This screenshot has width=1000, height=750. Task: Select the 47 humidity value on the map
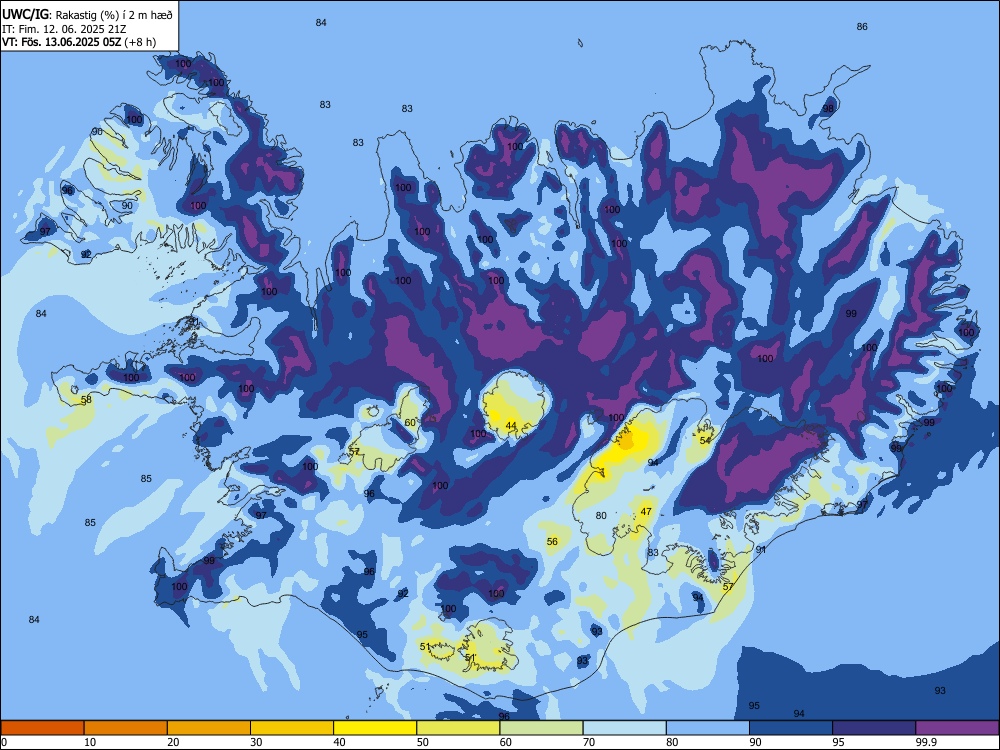pyautogui.click(x=646, y=511)
